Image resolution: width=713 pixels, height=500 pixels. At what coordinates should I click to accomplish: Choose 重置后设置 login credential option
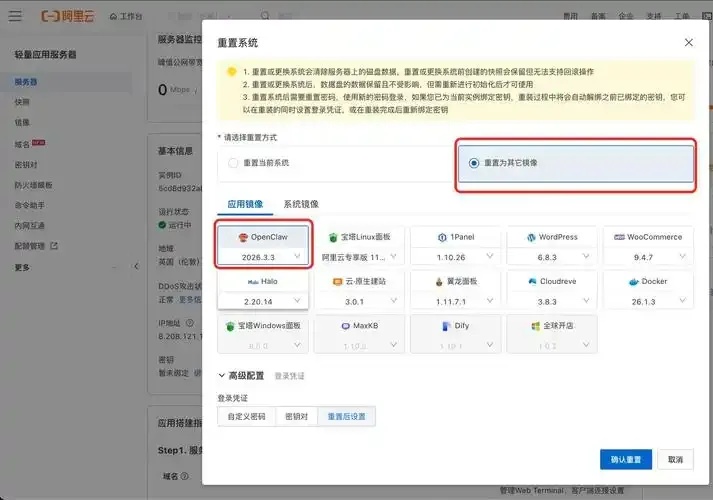346,416
